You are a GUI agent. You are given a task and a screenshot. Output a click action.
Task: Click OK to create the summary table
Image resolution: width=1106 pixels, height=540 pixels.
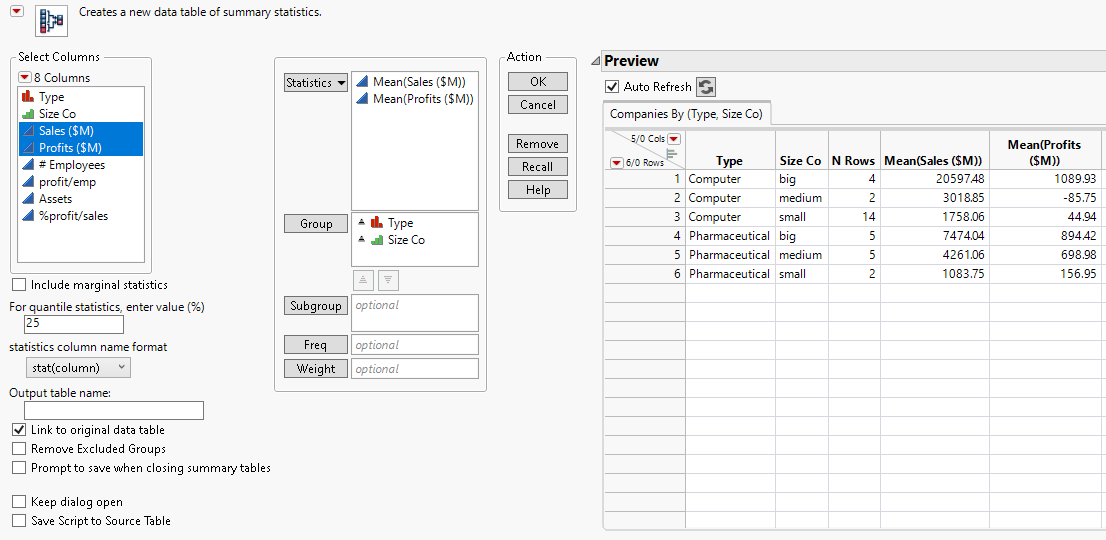click(537, 82)
